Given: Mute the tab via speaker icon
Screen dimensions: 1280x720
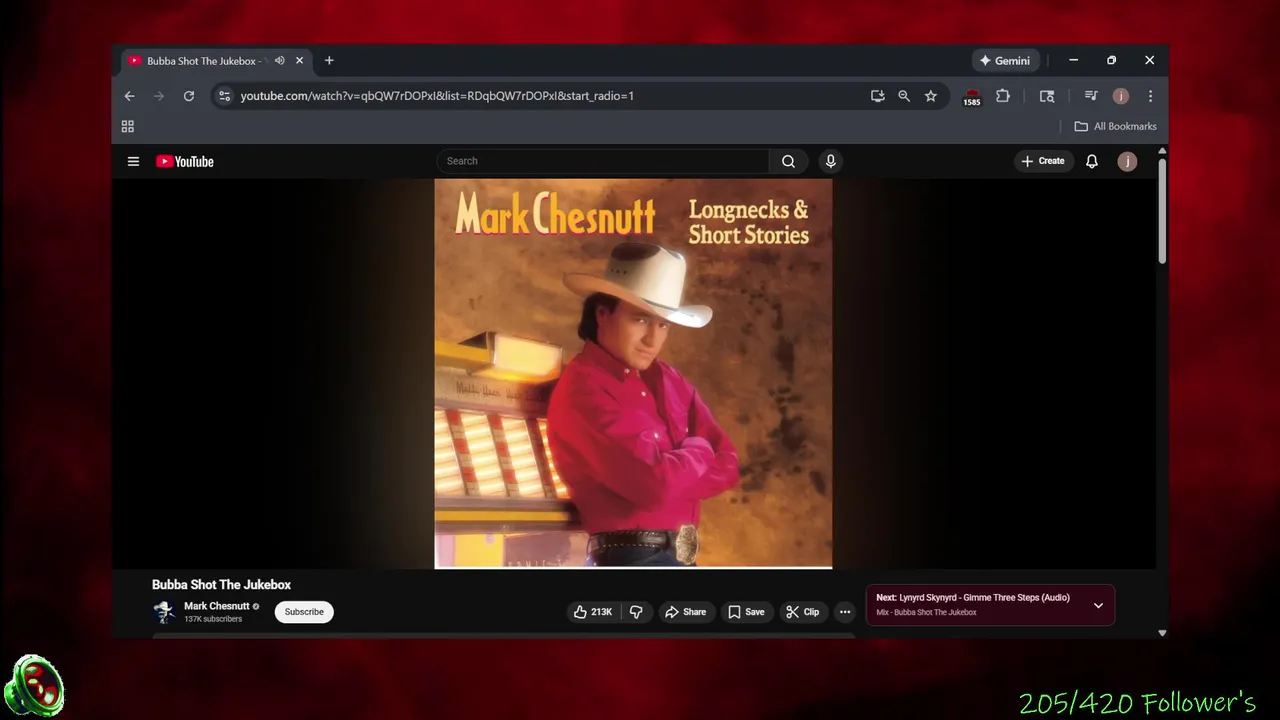Looking at the screenshot, I should (280, 61).
